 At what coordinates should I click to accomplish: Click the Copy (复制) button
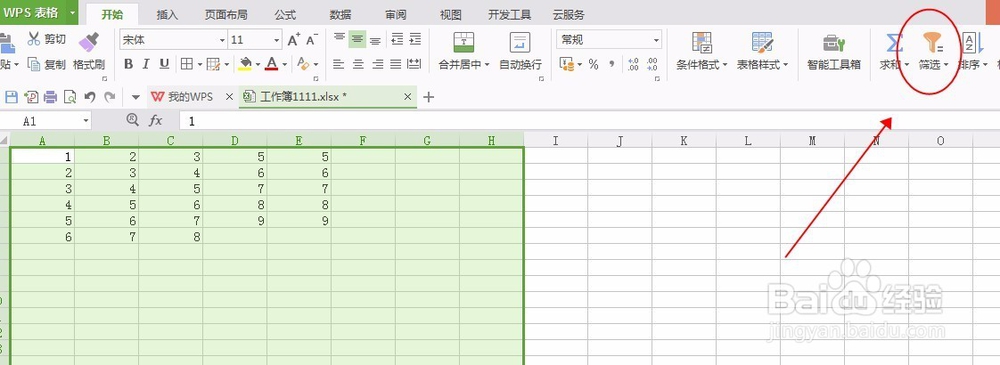(46, 64)
